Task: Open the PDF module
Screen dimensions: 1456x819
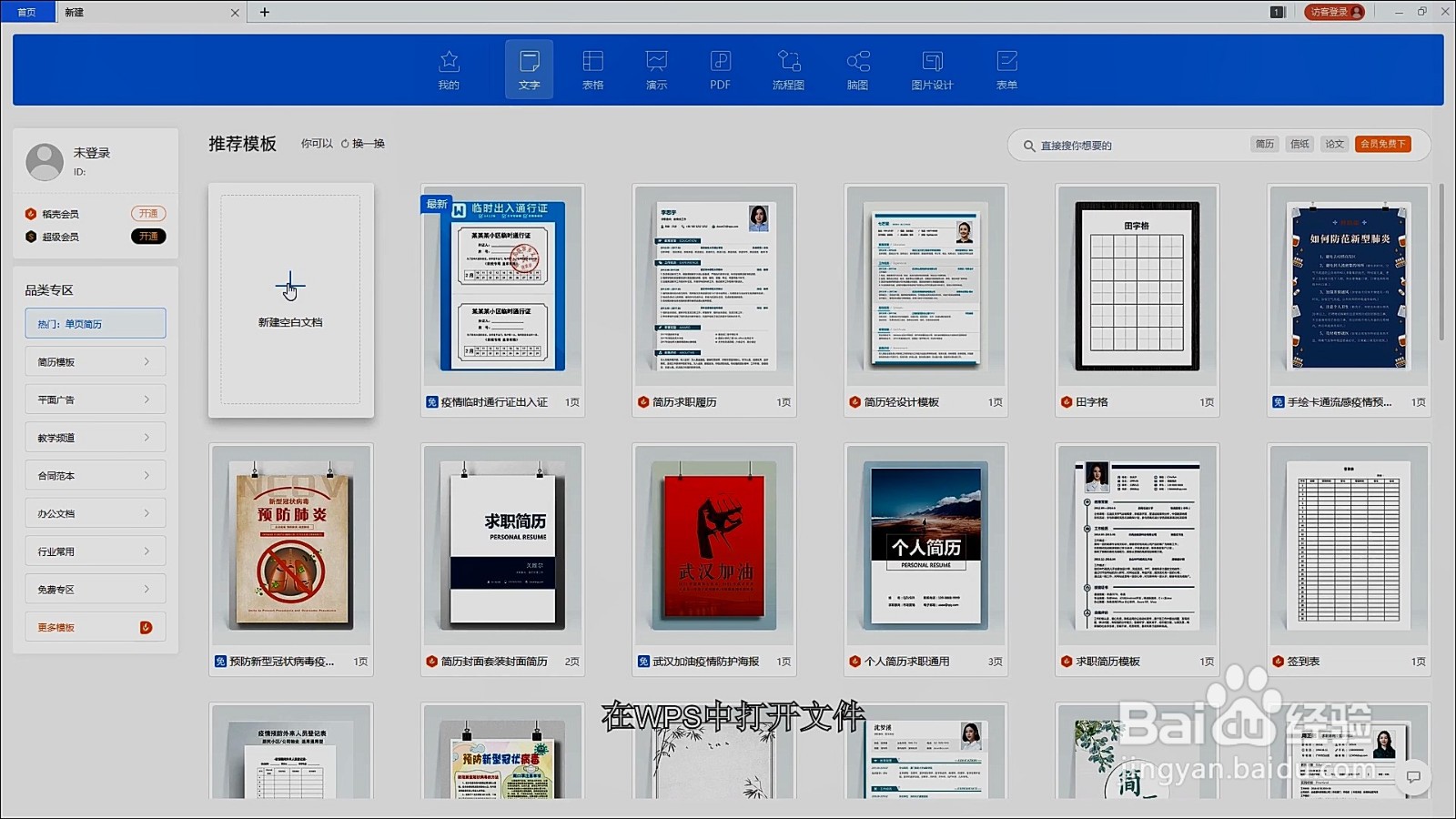Action: click(x=719, y=69)
